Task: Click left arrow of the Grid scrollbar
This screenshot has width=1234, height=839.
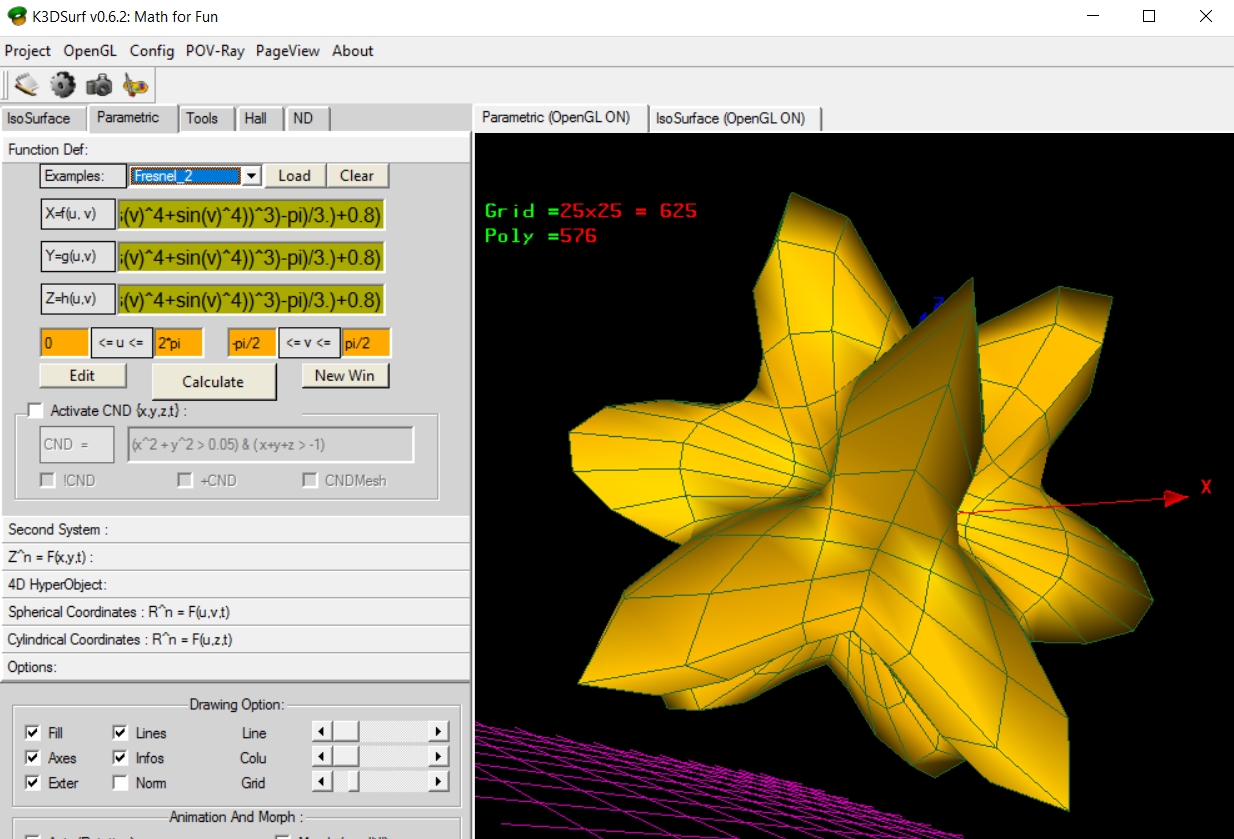Action: (321, 782)
